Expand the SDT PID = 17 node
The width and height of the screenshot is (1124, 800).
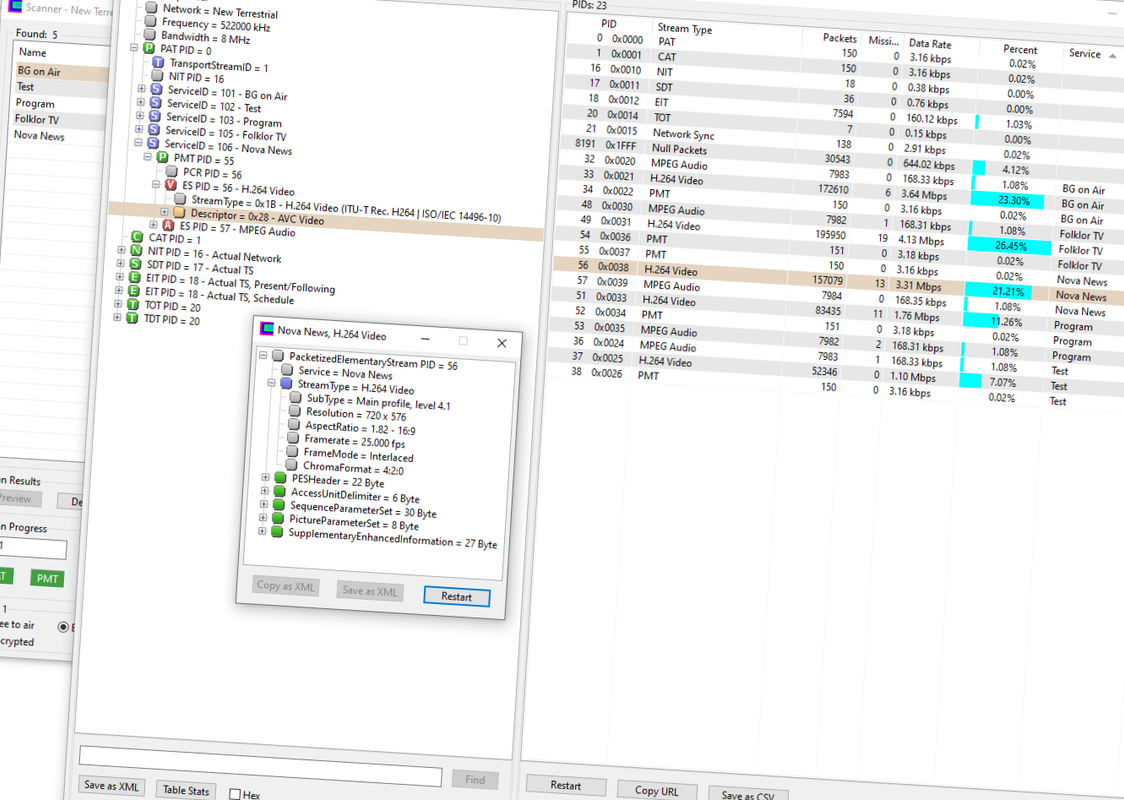tap(121, 263)
